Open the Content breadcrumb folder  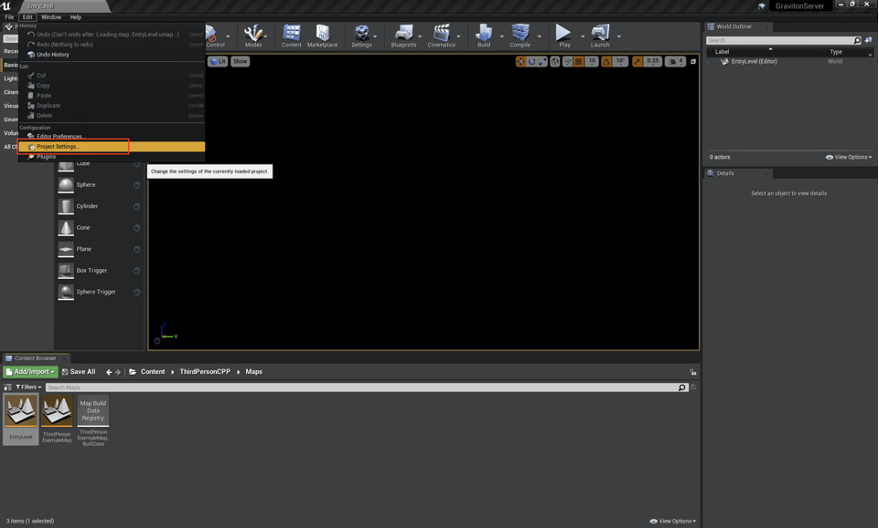pos(152,372)
